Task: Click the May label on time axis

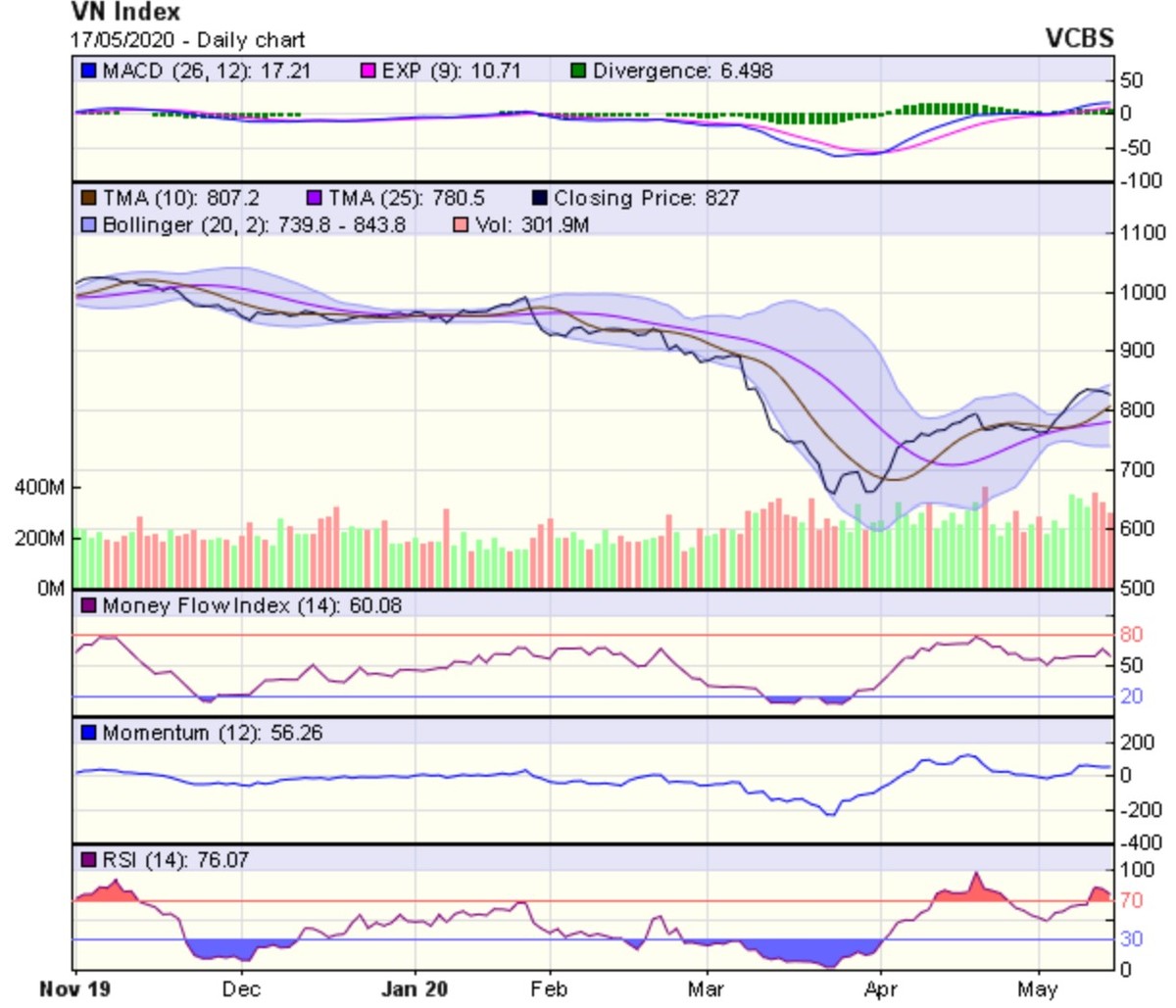Action: coord(1037,989)
